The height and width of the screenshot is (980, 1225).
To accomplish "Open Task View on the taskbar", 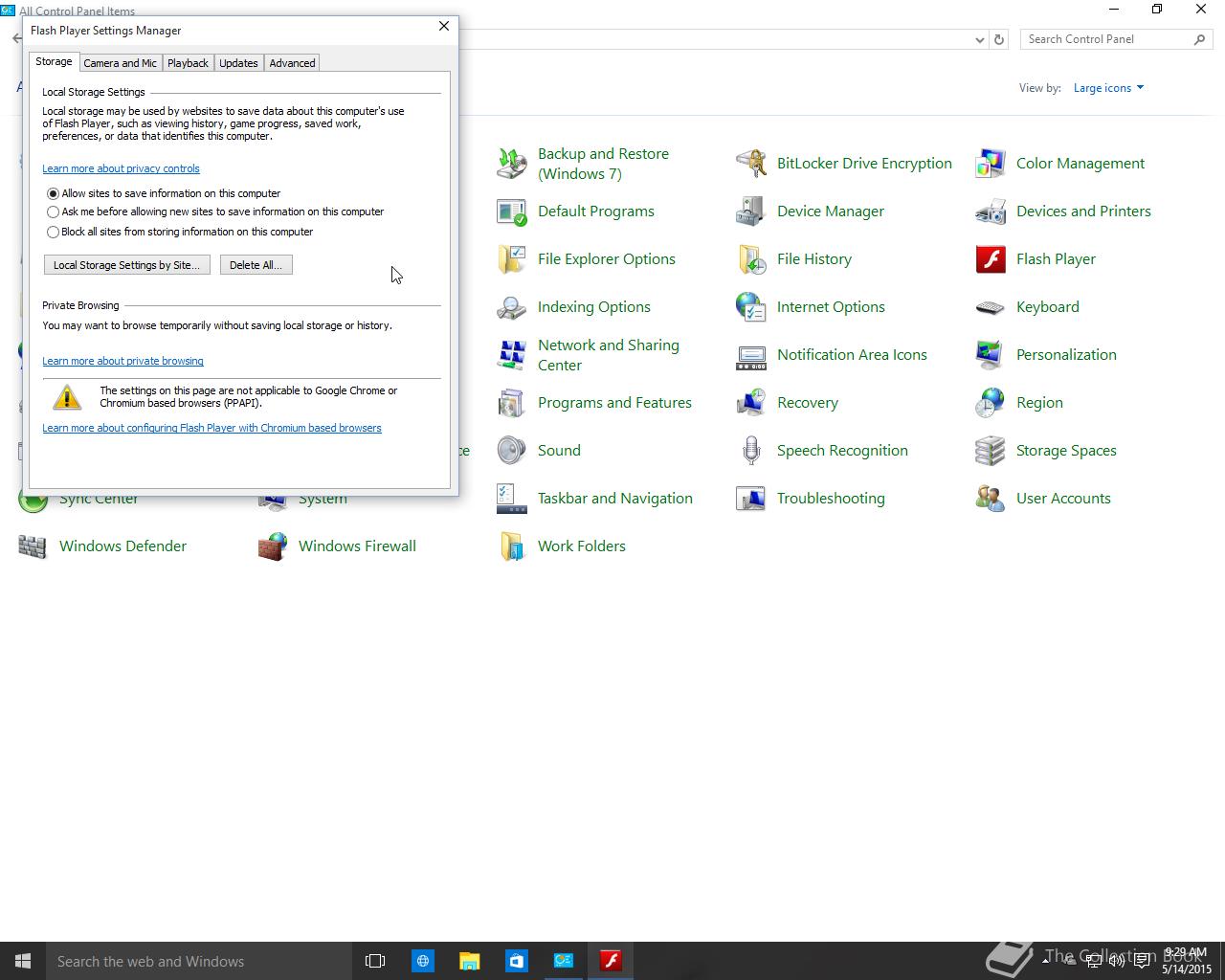I will point(375,961).
